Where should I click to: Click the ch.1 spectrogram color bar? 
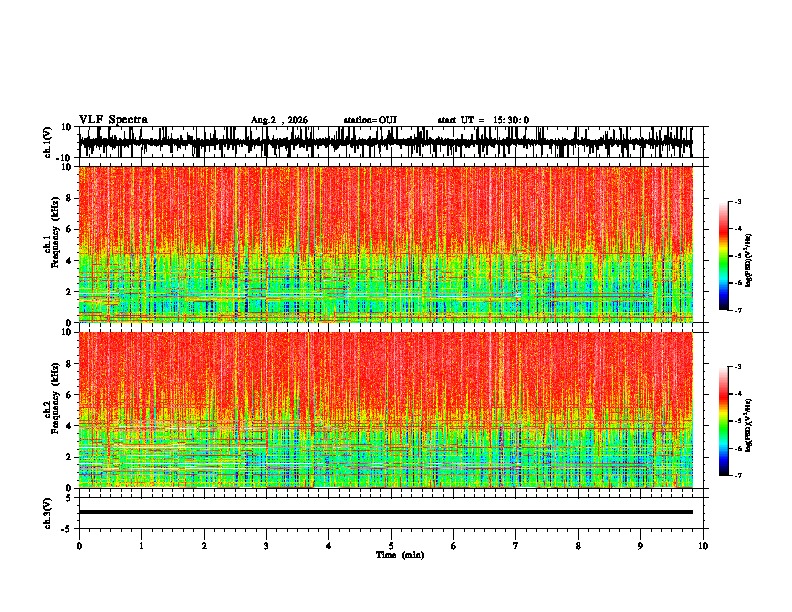click(724, 256)
